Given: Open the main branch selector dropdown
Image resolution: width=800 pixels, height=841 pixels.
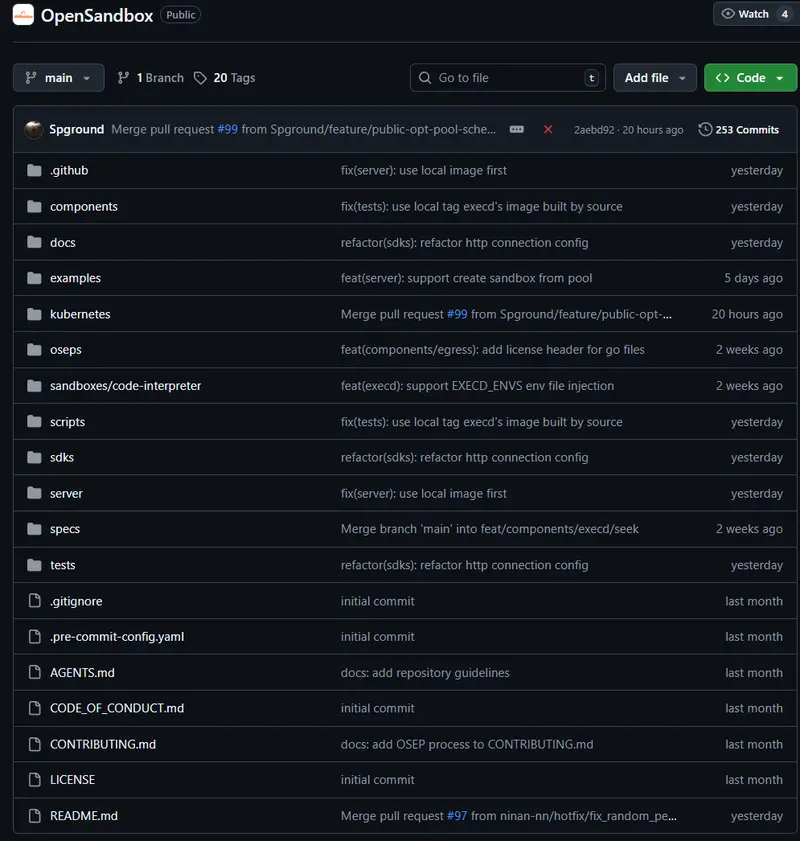Looking at the screenshot, I should pyautogui.click(x=58, y=77).
